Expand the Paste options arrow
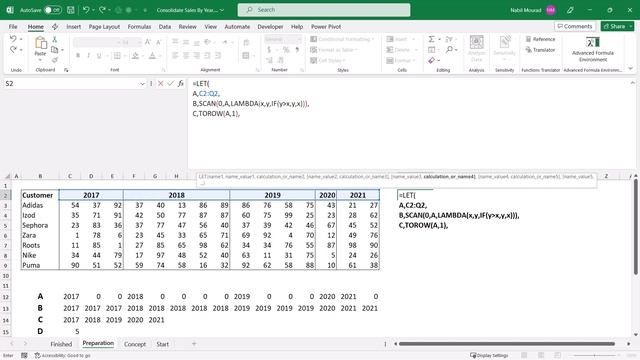This screenshot has width=640, height=360. click(x=40, y=60)
